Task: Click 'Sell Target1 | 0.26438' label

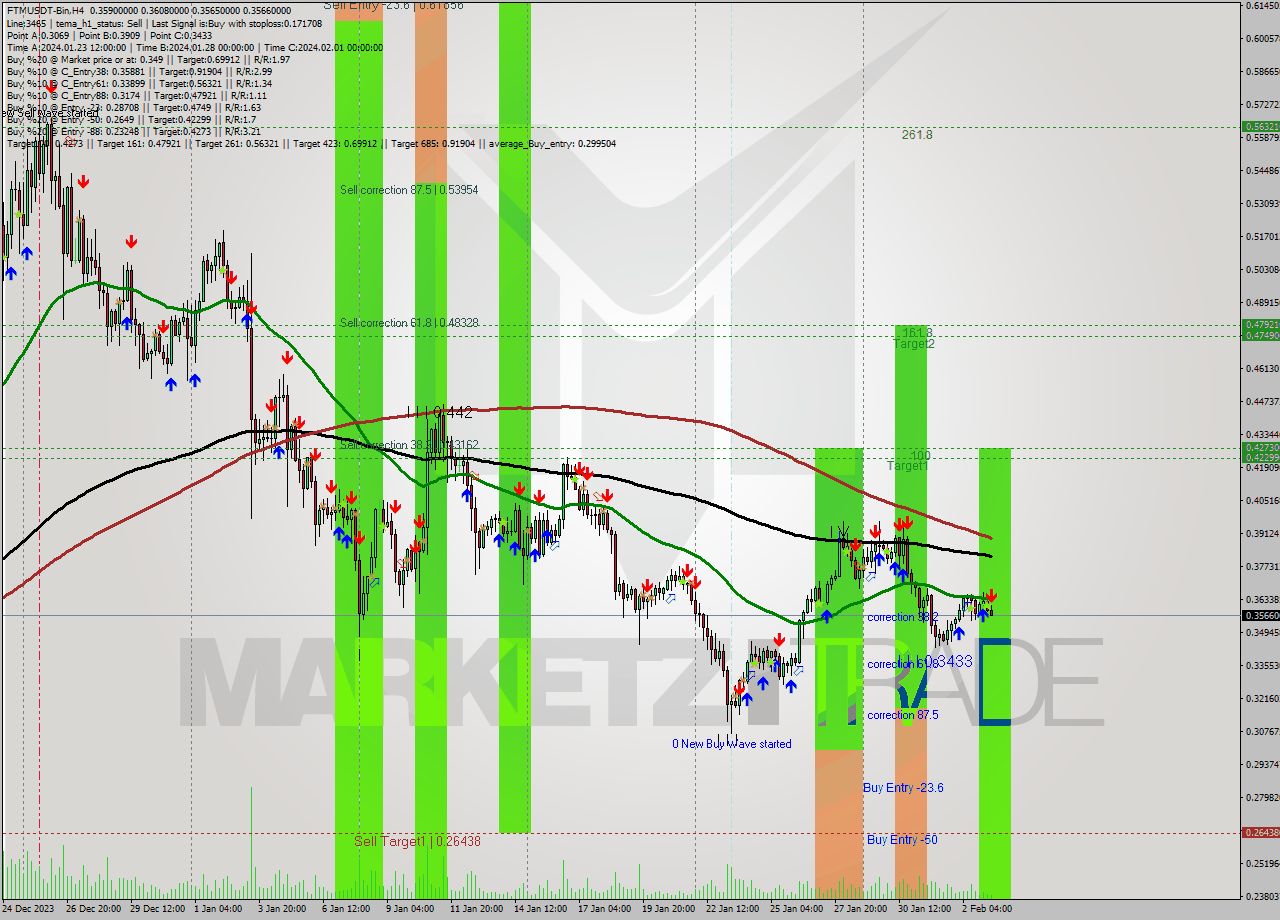Action: point(418,841)
